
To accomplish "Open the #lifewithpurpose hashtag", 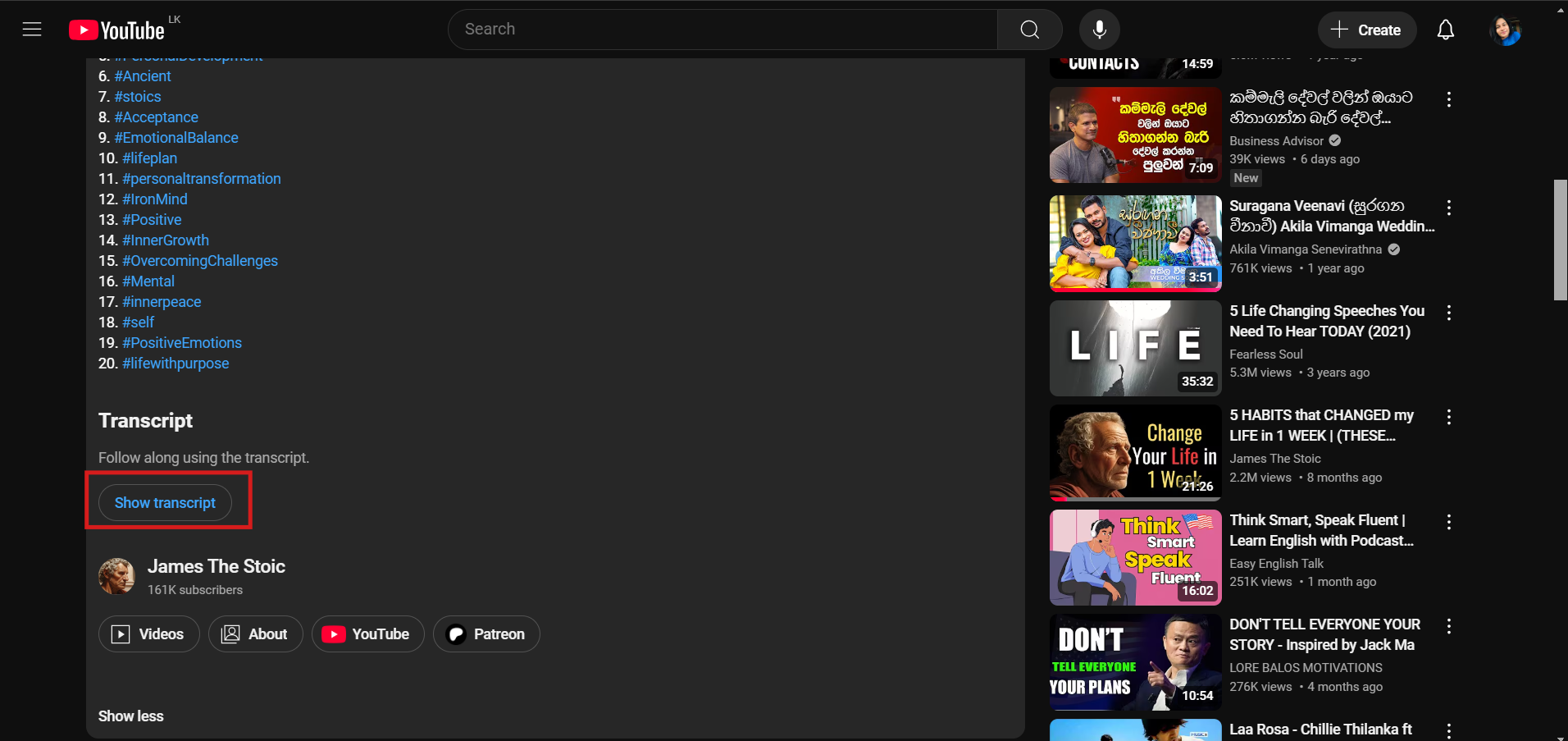I will coord(175,363).
